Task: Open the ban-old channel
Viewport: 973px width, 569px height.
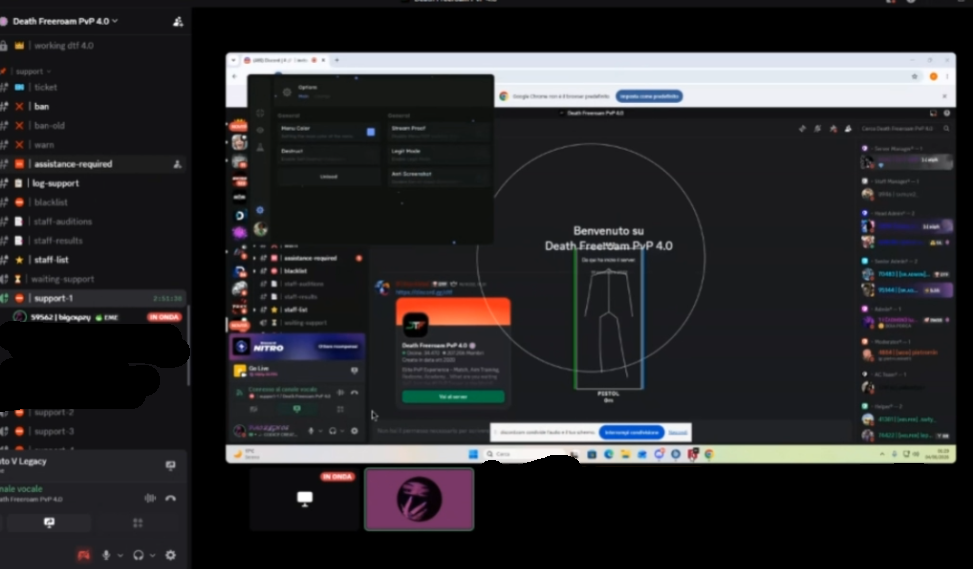Action: tap(49, 126)
